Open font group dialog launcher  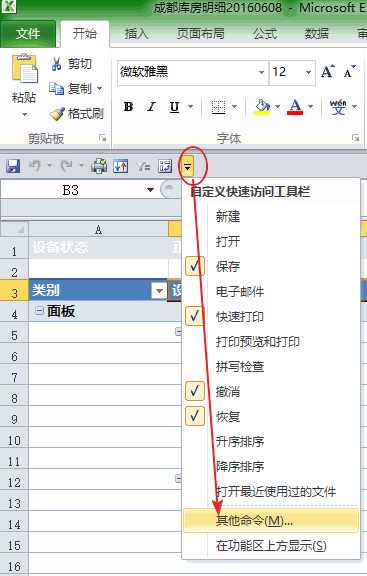coord(355,138)
